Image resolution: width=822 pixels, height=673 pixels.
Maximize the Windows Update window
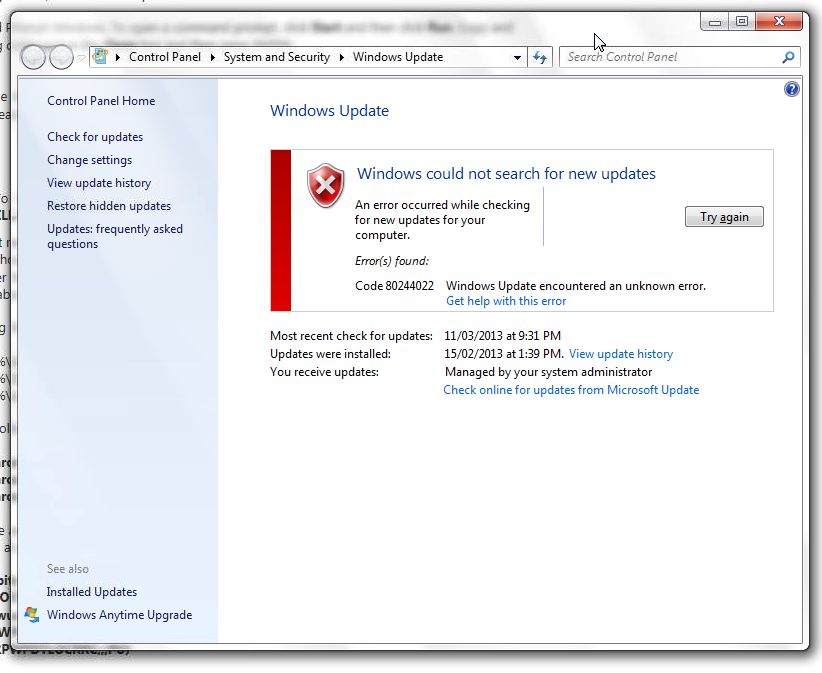tap(742, 21)
